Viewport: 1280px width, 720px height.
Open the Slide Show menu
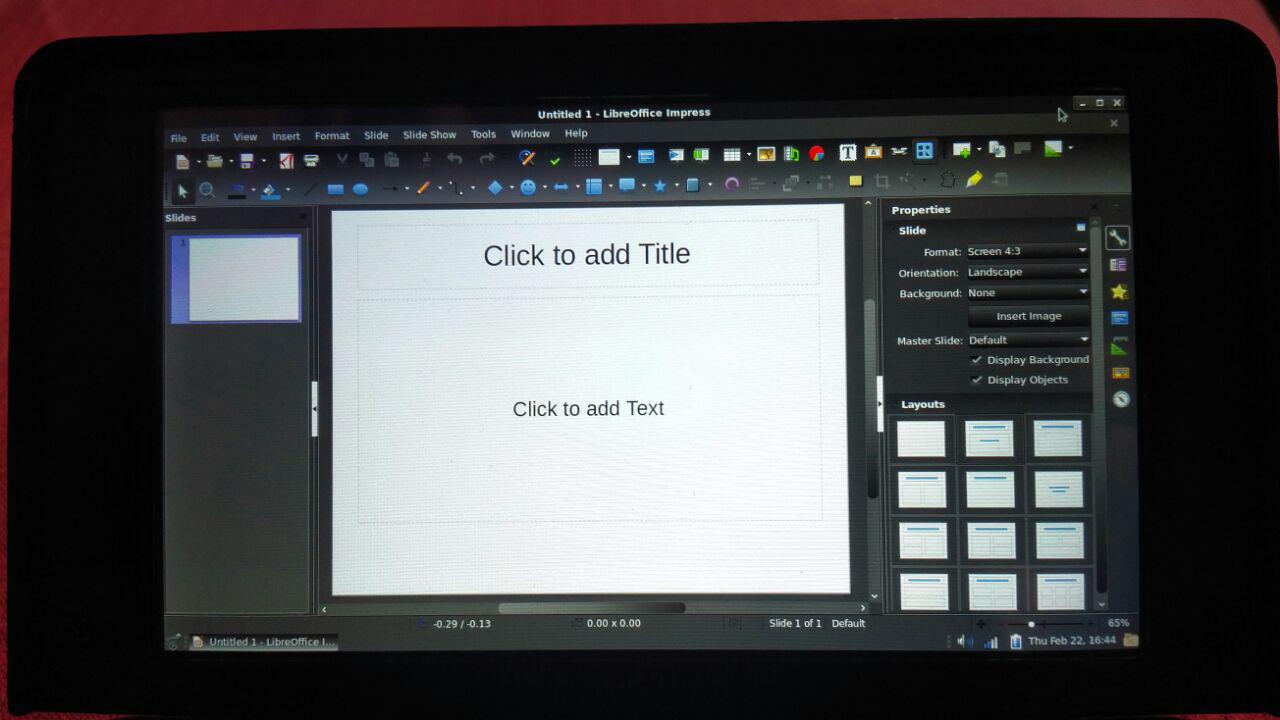coord(429,135)
